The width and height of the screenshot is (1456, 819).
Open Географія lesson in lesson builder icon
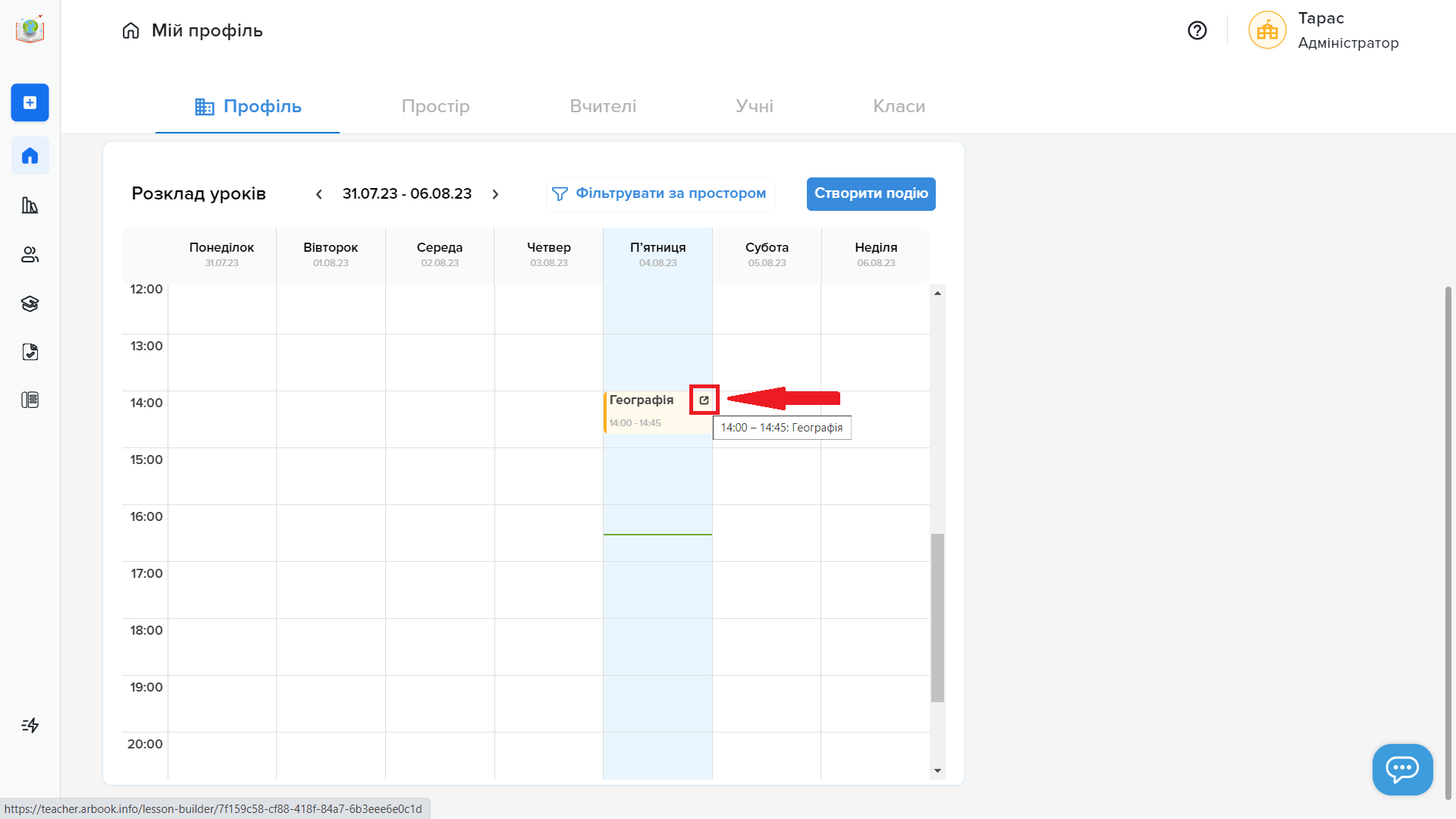pos(704,400)
